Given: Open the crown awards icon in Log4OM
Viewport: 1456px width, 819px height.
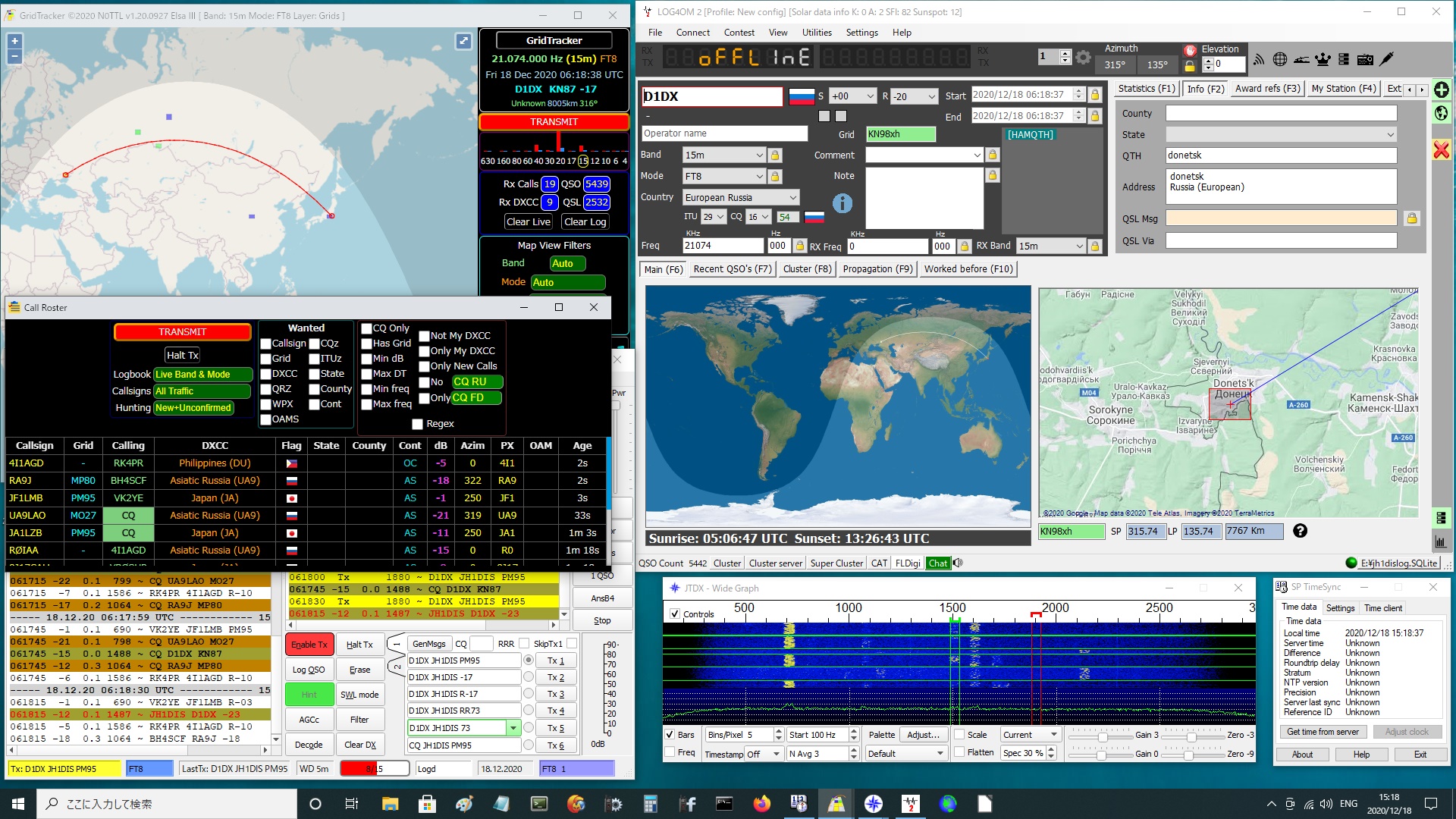Looking at the screenshot, I should (x=1323, y=59).
